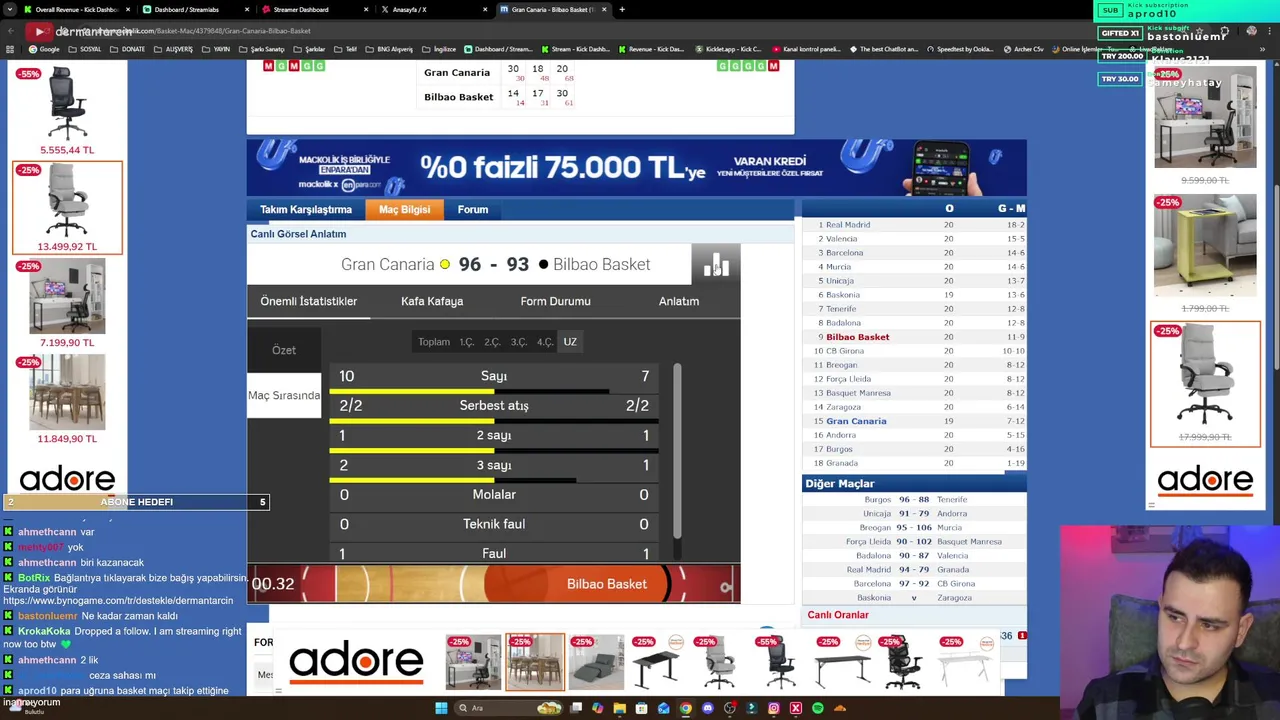Open Google bookmark in bookmarks bar

point(44,49)
